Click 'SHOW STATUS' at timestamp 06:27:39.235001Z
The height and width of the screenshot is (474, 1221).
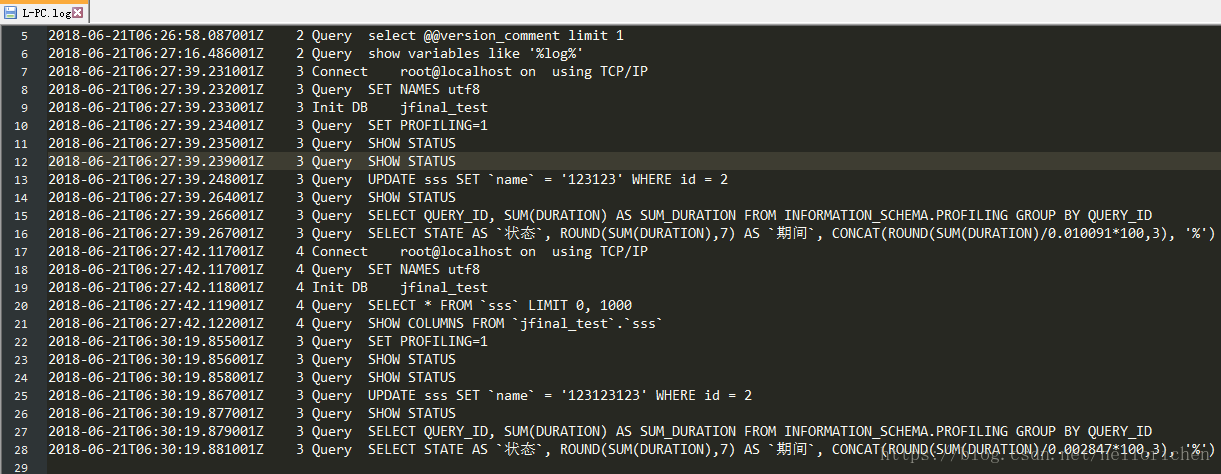412,143
